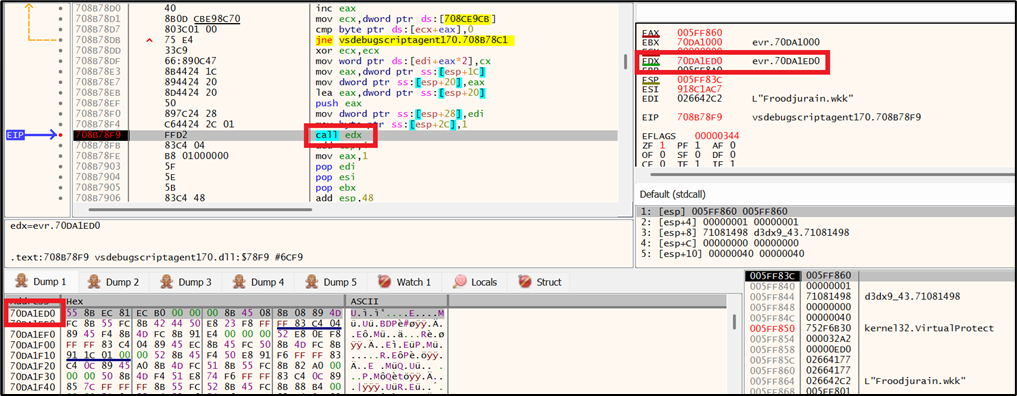Go to the Dump 4 tab
The height and width of the screenshot is (396, 1017).
259,282
